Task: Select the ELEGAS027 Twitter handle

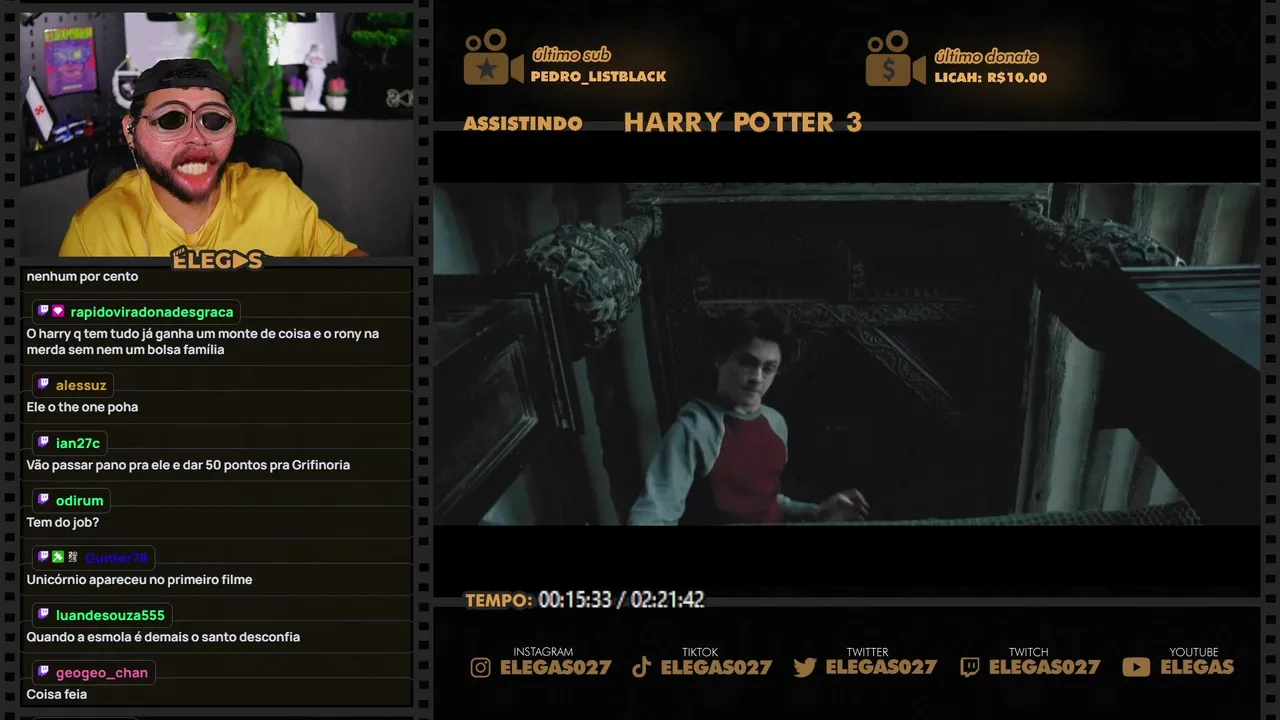Action: pos(881,667)
